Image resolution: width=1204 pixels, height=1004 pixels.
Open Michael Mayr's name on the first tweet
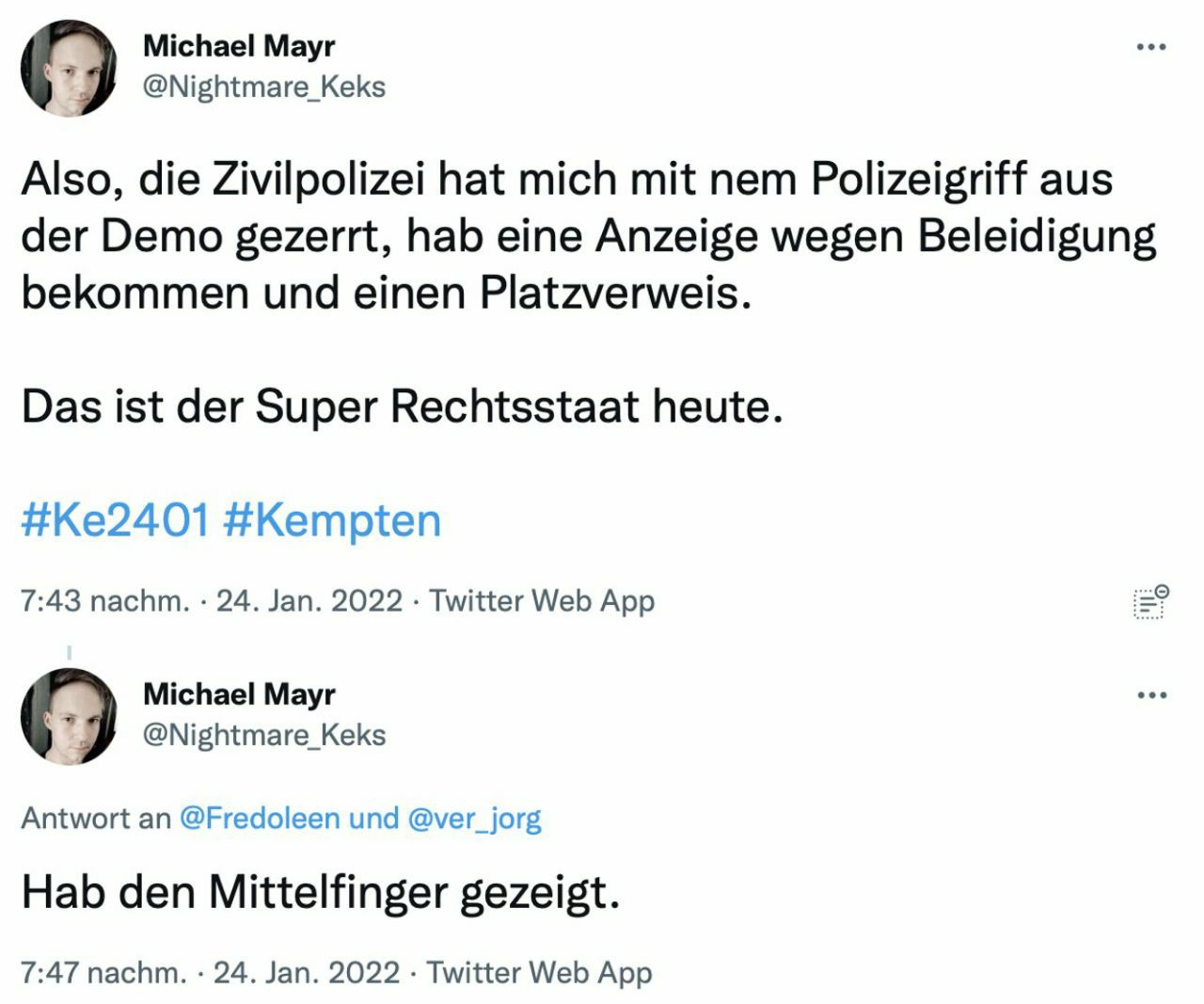pos(239,45)
